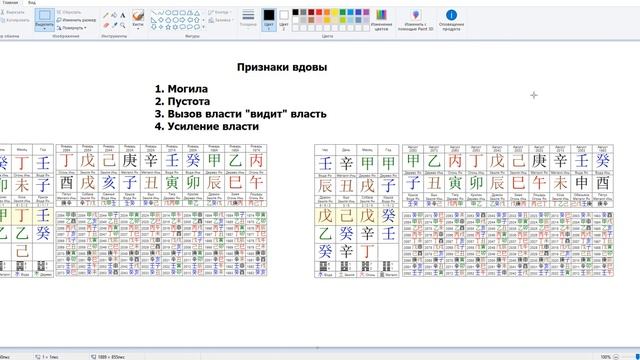Select the Fill with color bucket tool

[114, 15]
